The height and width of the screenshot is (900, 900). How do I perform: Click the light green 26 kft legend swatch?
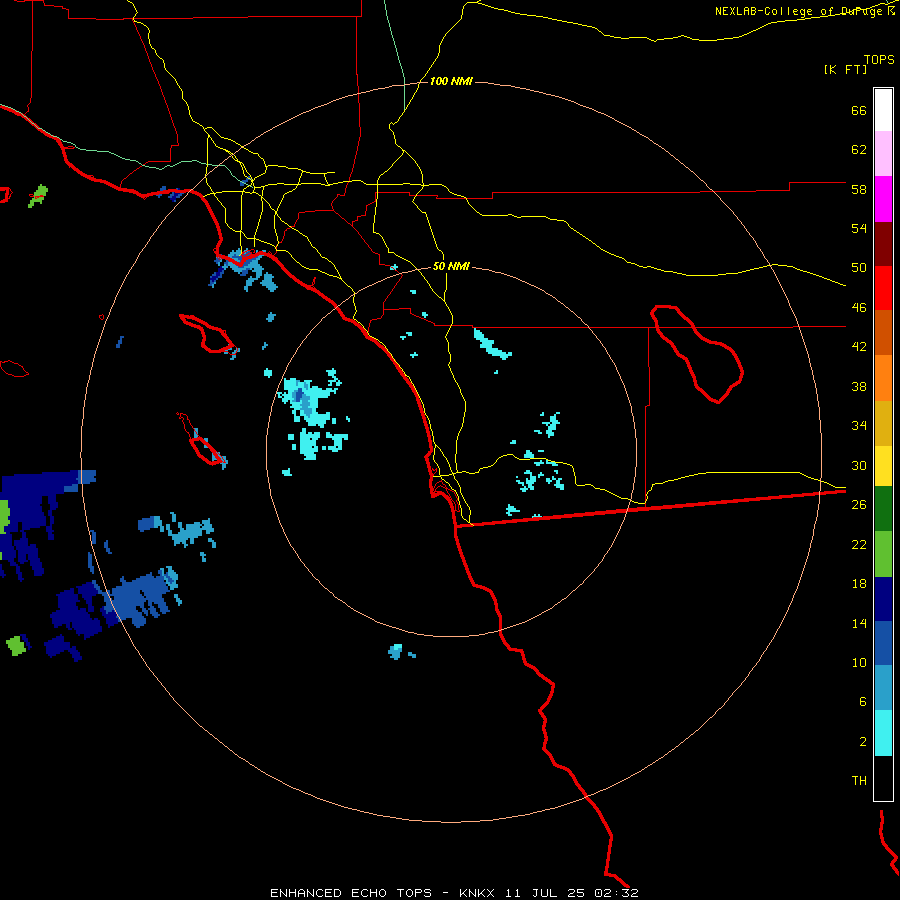pos(883,554)
